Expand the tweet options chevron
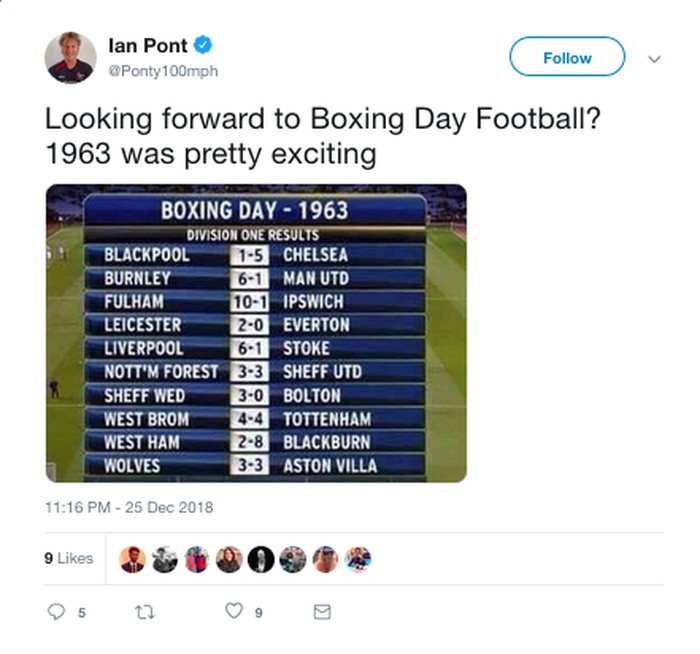700x654 pixels. click(x=655, y=59)
